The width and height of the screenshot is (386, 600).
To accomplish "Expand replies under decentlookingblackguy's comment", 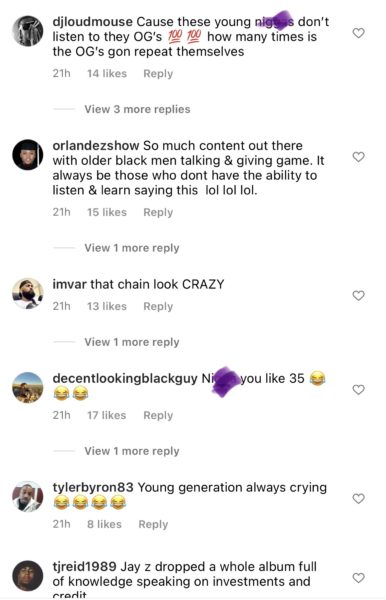I will tap(132, 451).
